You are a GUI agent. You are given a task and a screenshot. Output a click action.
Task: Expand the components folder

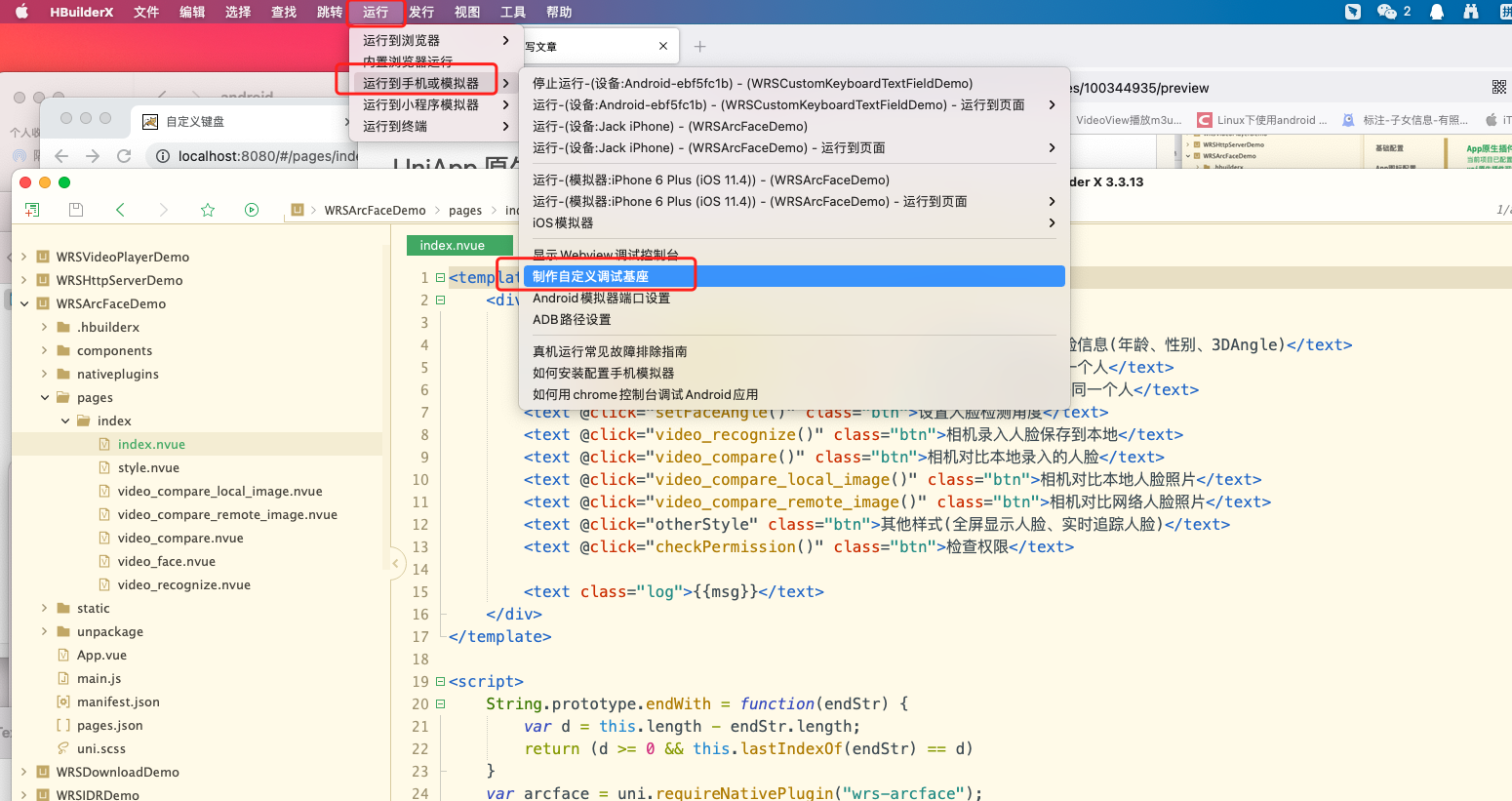(x=44, y=350)
